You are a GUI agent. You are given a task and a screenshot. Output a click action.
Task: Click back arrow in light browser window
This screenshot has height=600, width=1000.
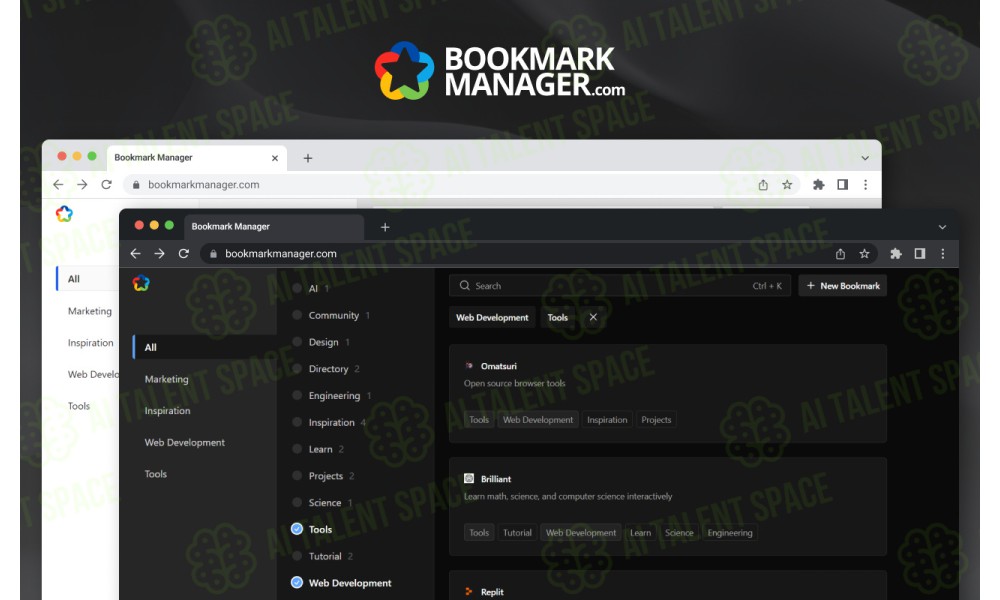point(58,184)
